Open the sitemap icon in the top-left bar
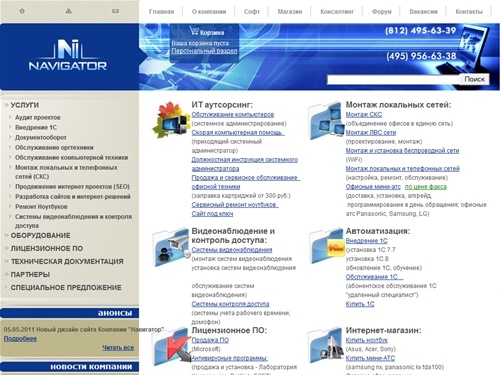This screenshot has width=500, height=375. tap(69, 11)
